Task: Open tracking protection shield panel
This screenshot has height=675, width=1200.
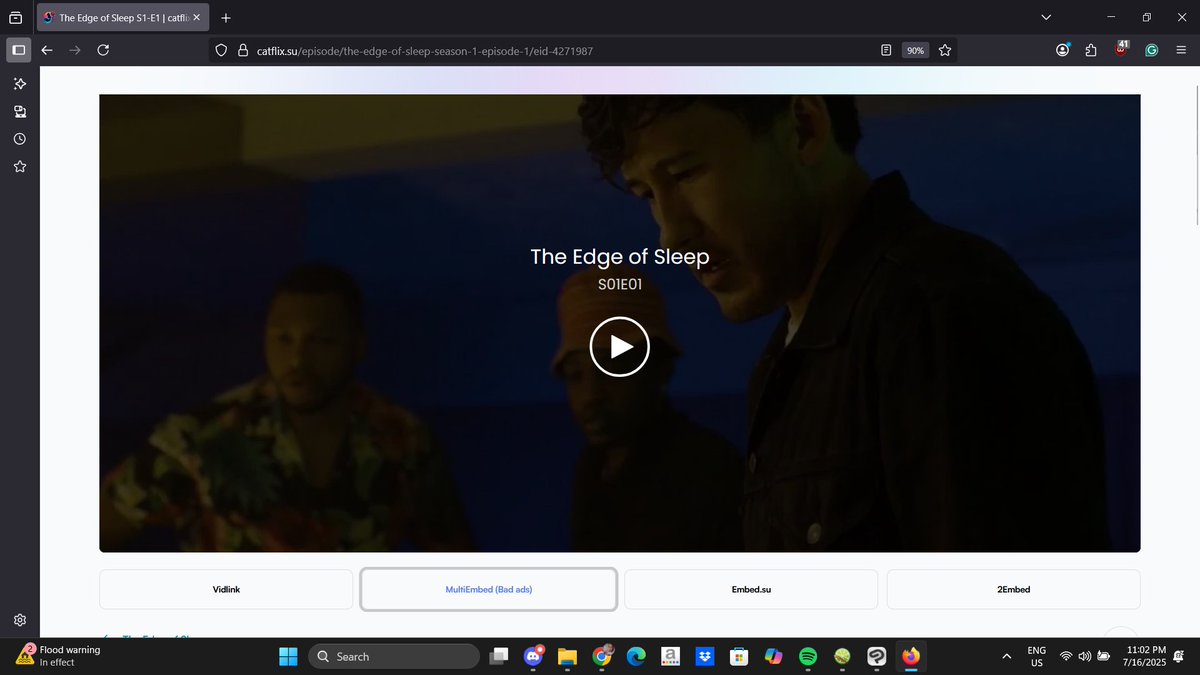Action: 223,50
